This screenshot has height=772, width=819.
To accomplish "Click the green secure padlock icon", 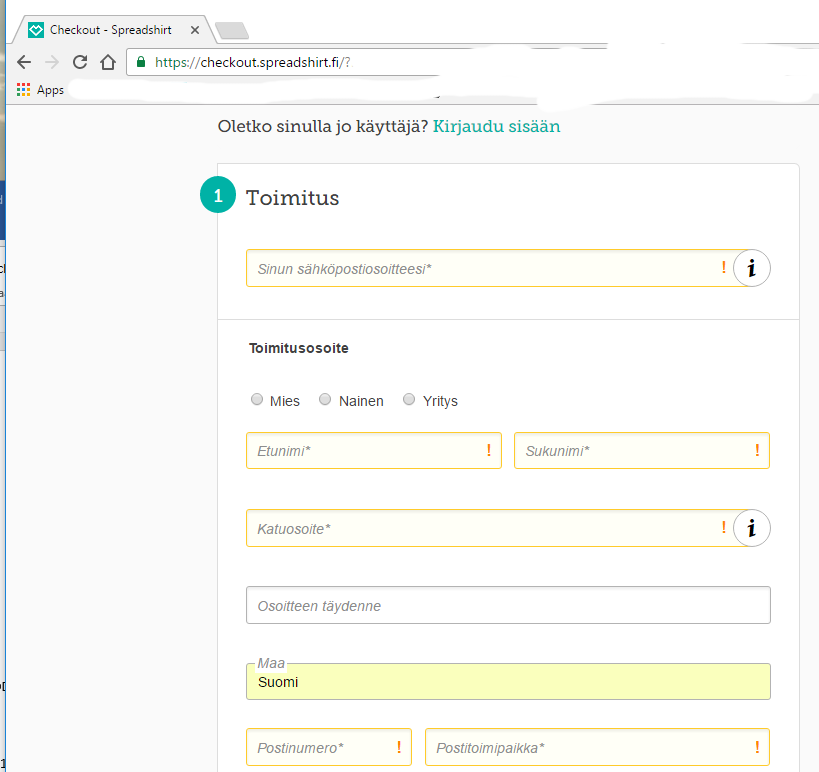I will (x=141, y=62).
